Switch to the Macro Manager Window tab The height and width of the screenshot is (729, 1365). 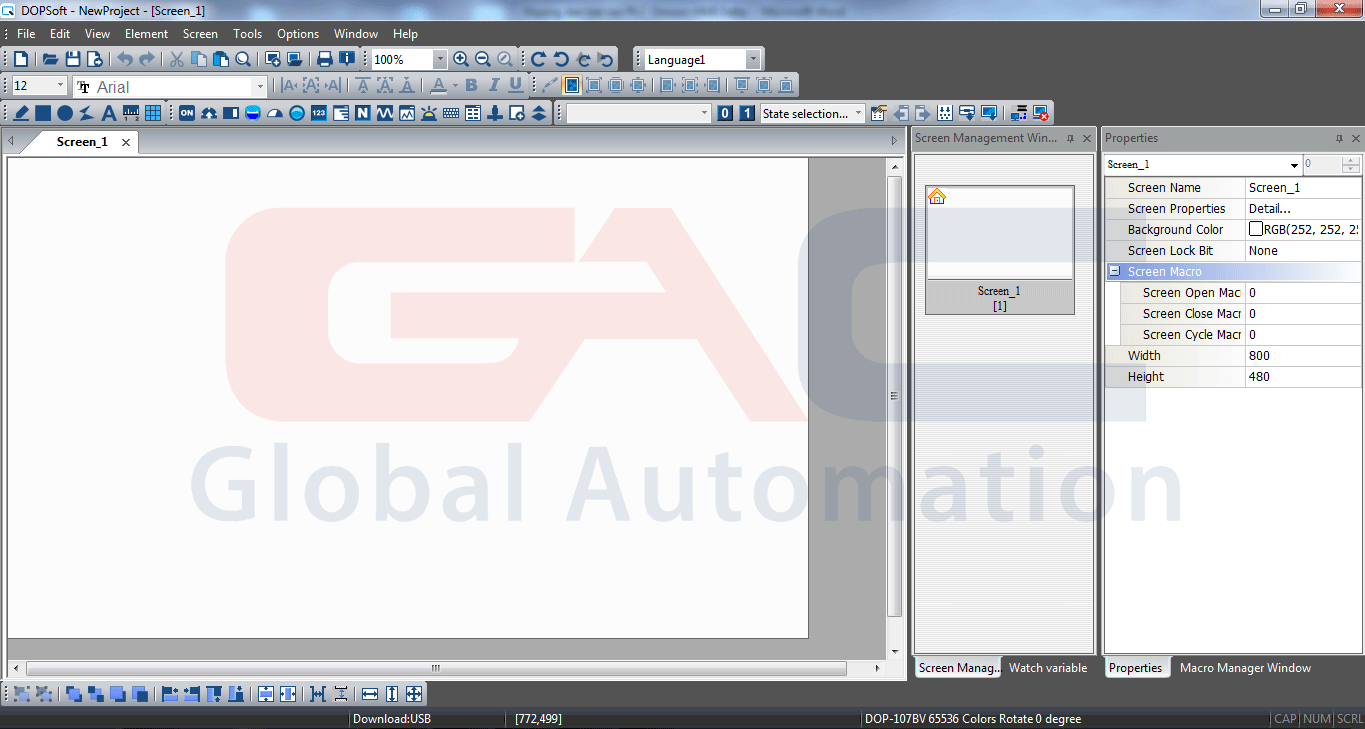1245,668
